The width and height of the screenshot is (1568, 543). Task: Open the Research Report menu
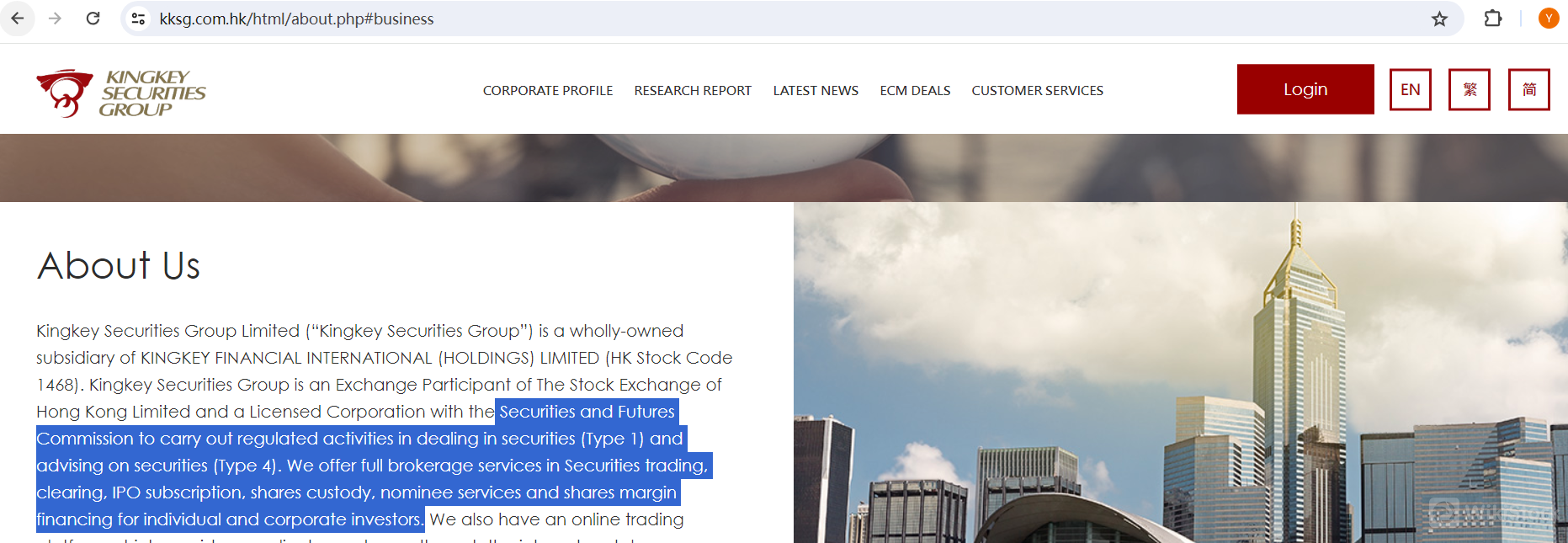pyautogui.click(x=693, y=90)
